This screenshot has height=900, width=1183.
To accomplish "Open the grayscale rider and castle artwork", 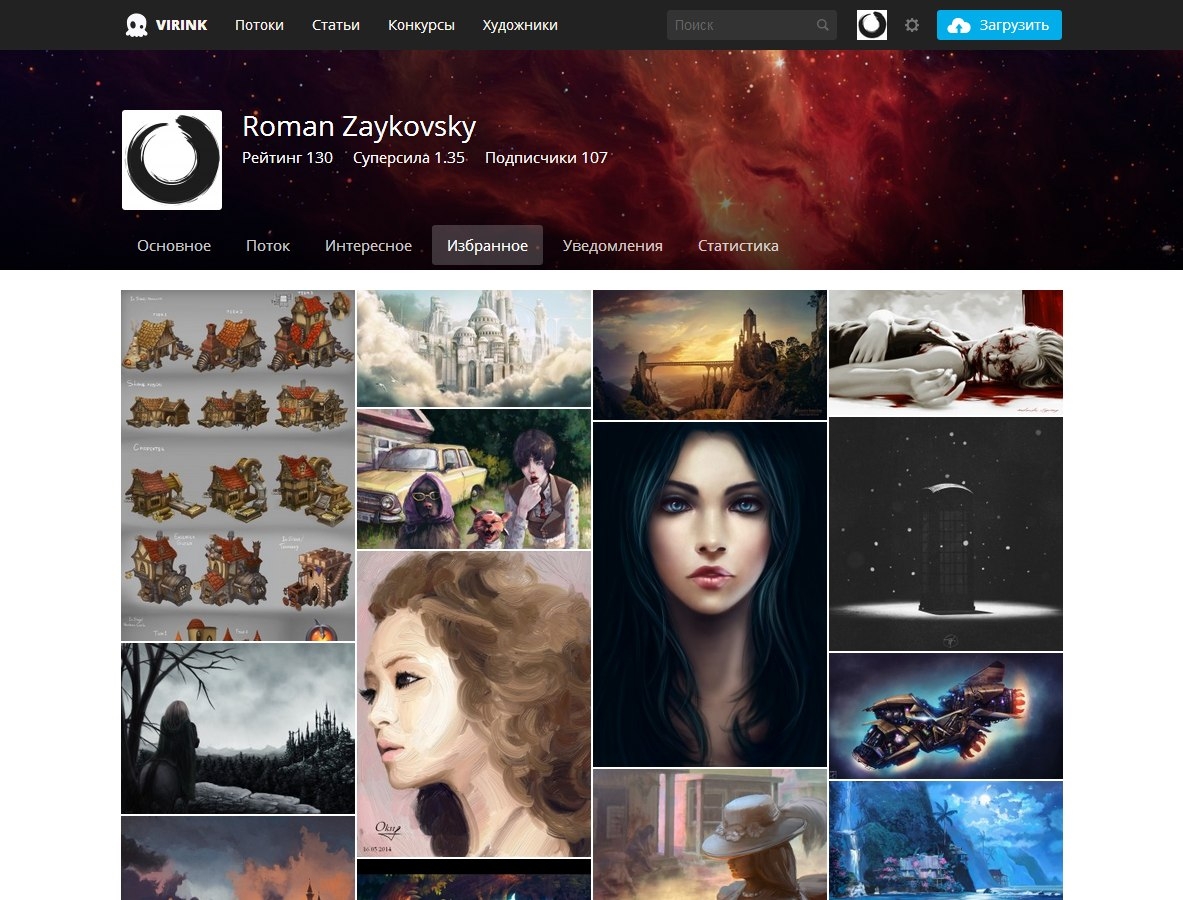I will 238,728.
